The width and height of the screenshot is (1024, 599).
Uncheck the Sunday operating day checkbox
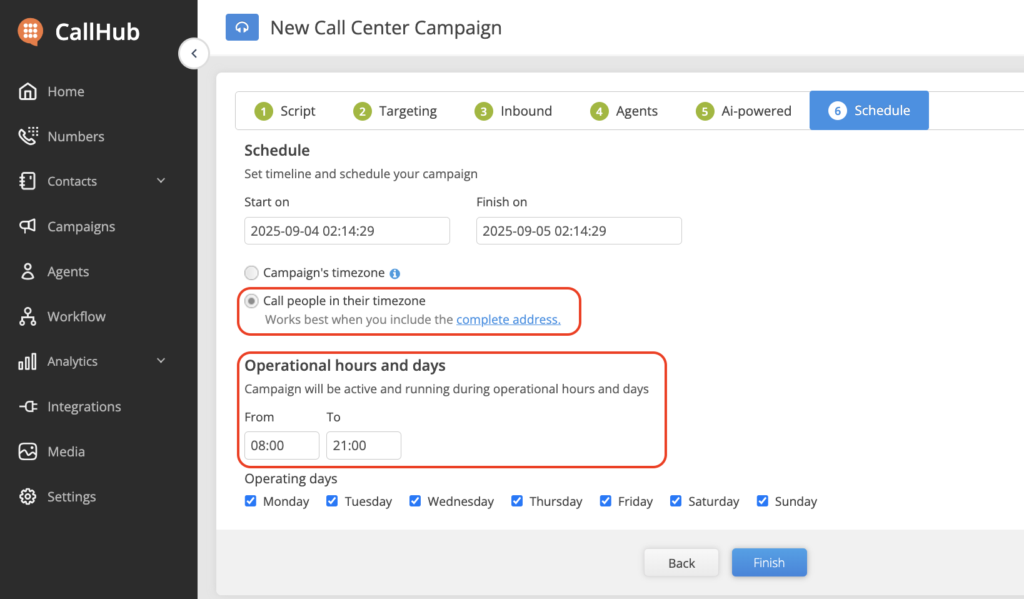point(763,501)
